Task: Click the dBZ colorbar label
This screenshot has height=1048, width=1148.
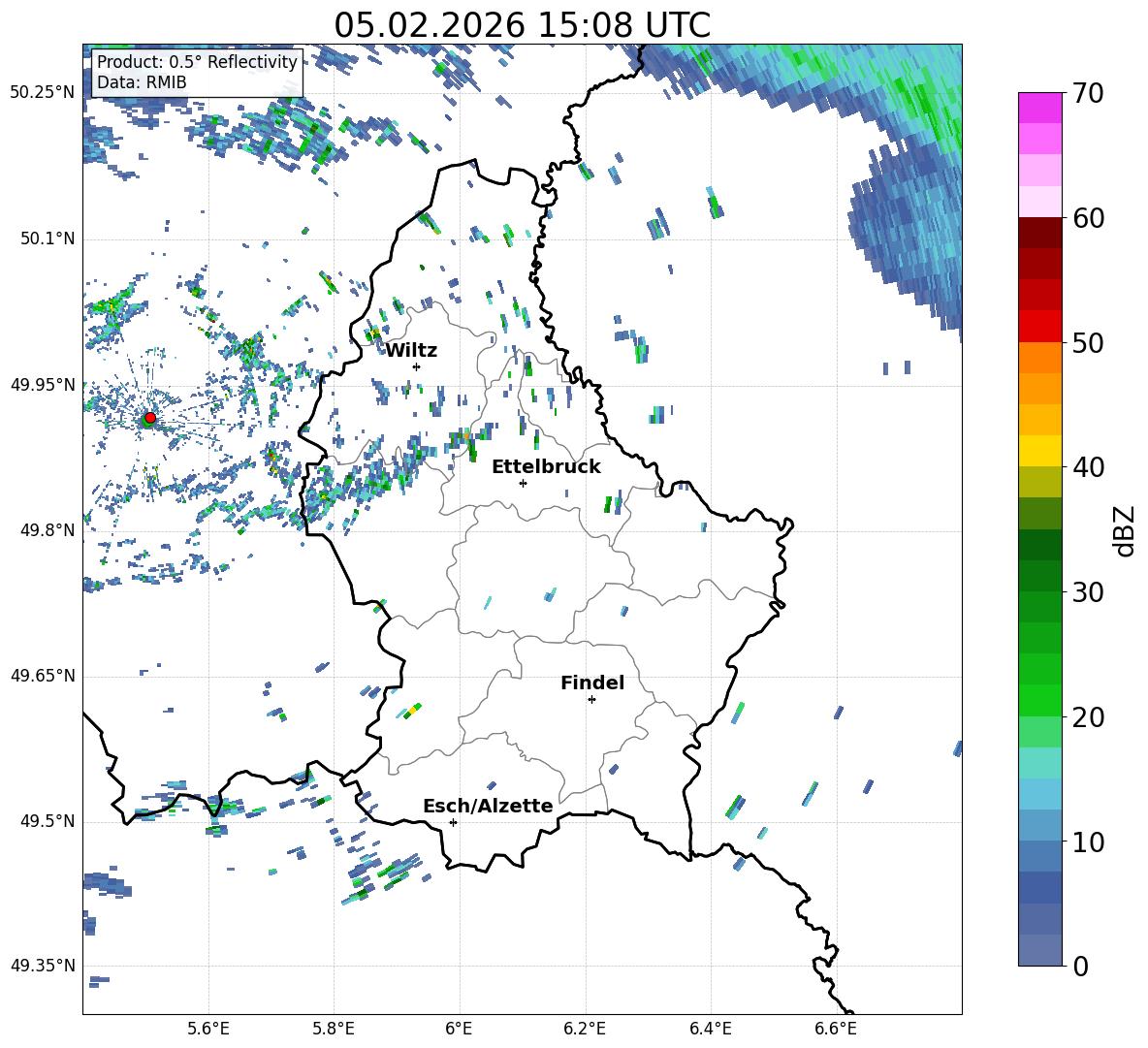Action: [x=1124, y=530]
